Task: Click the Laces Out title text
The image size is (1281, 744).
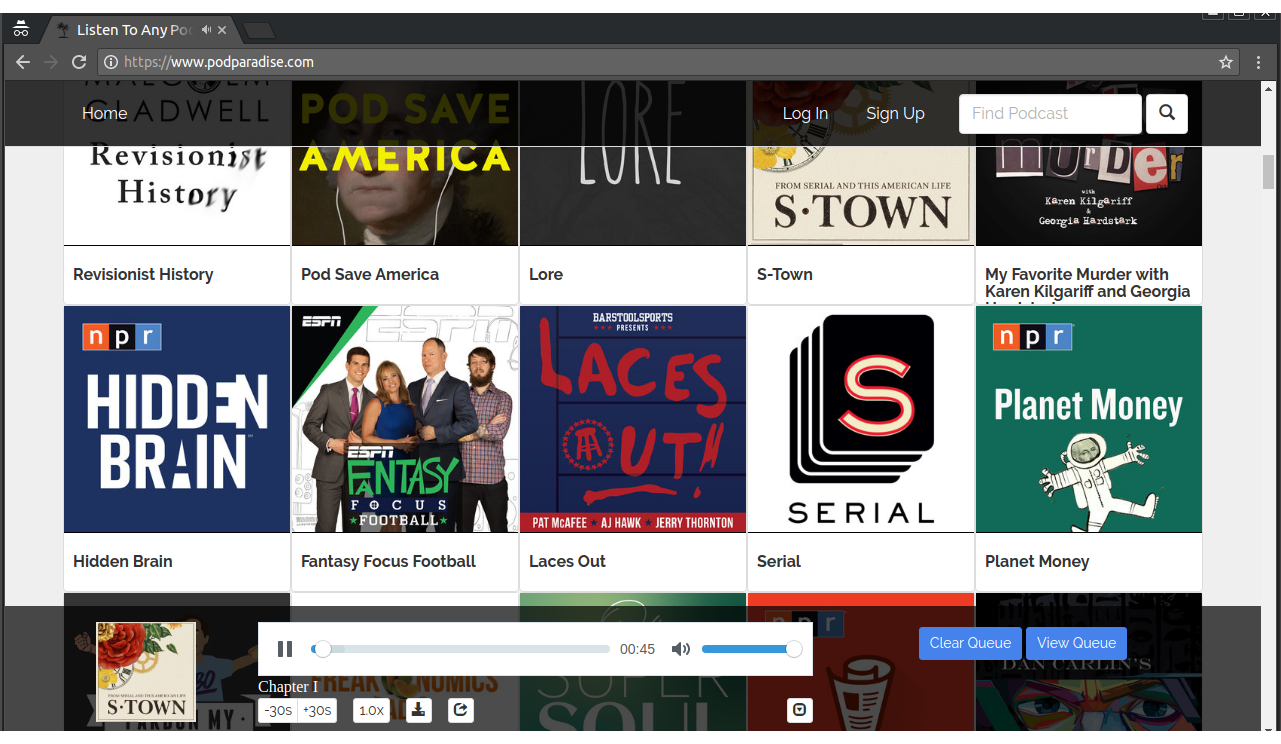Action: pos(567,561)
